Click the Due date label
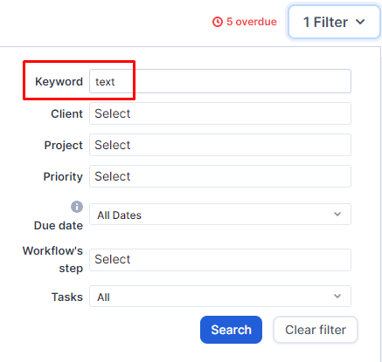The height and width of the screenshot is (362, 382). pyautogui.click(x=58, y=226)
